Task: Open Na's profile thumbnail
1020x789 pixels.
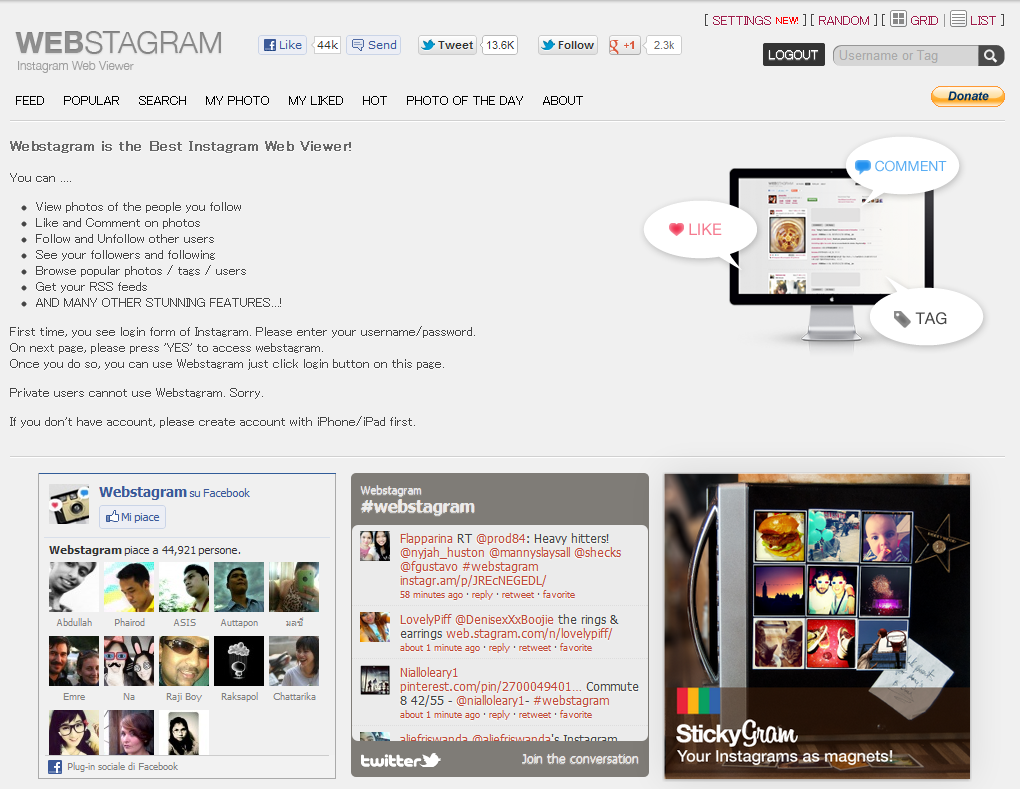Action: point(129,661)
